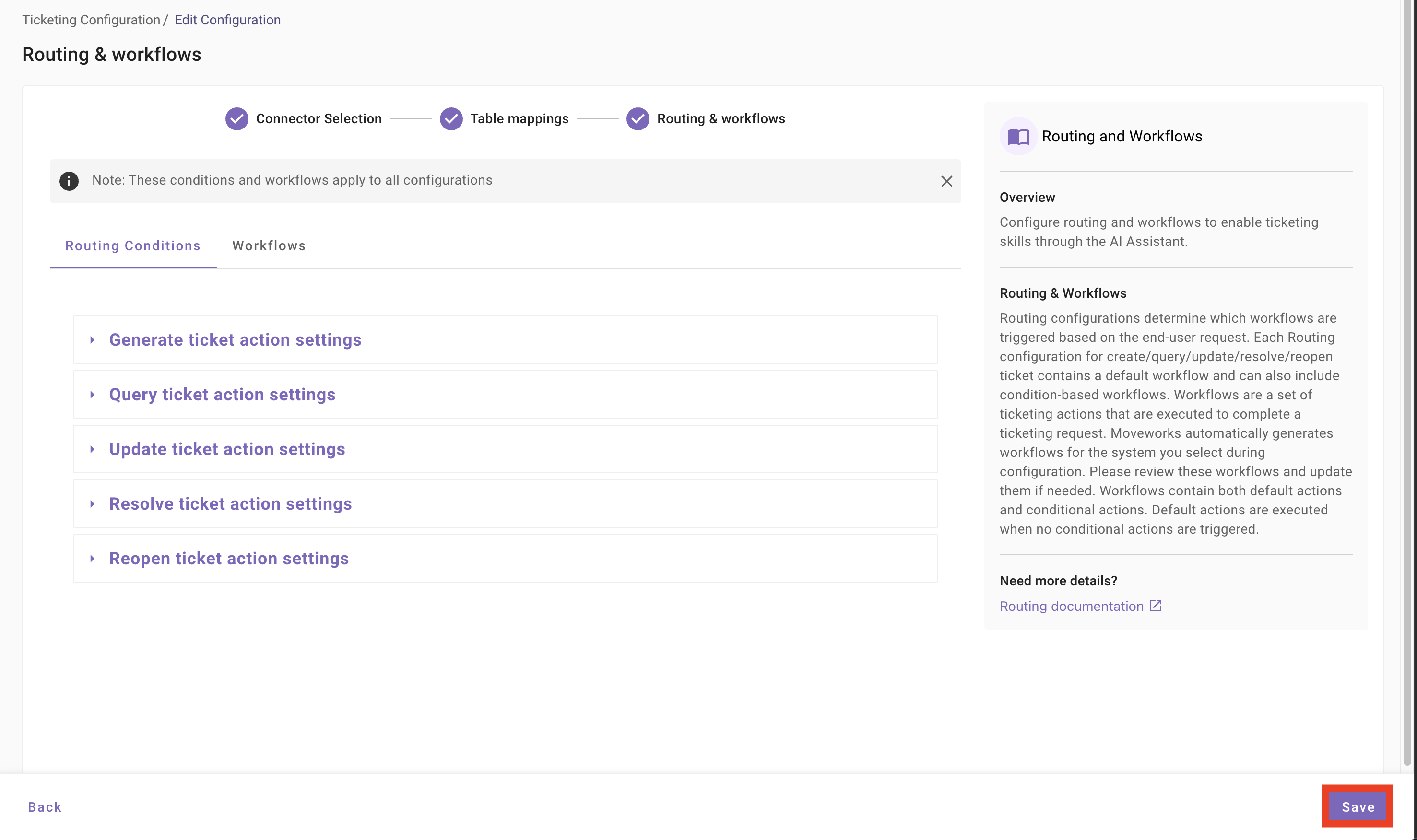Click the external link icon after Routing documentation
The height and width of the screenshot is (840, 1417).
tap(1156, 606)
